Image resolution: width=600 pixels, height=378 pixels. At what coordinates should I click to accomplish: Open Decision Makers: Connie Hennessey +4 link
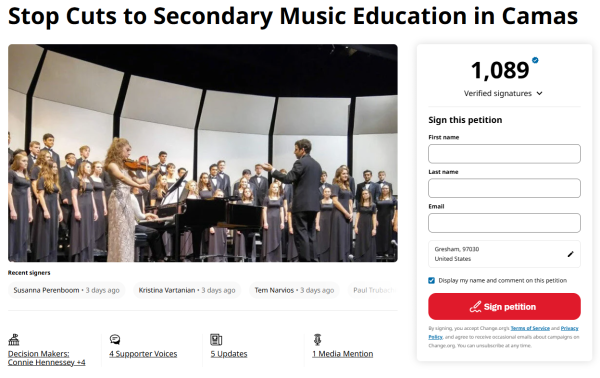click(46, 358)
